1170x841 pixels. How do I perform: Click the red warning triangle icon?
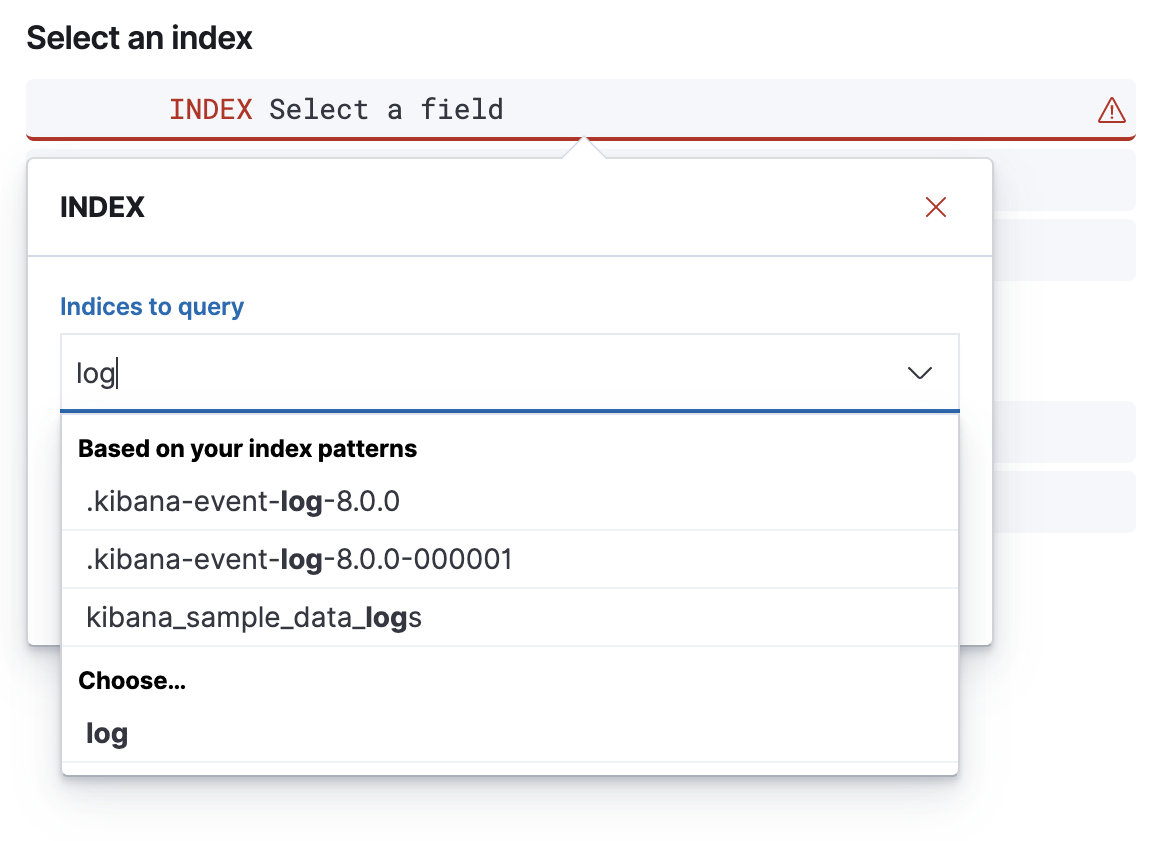coord(1112,111)
